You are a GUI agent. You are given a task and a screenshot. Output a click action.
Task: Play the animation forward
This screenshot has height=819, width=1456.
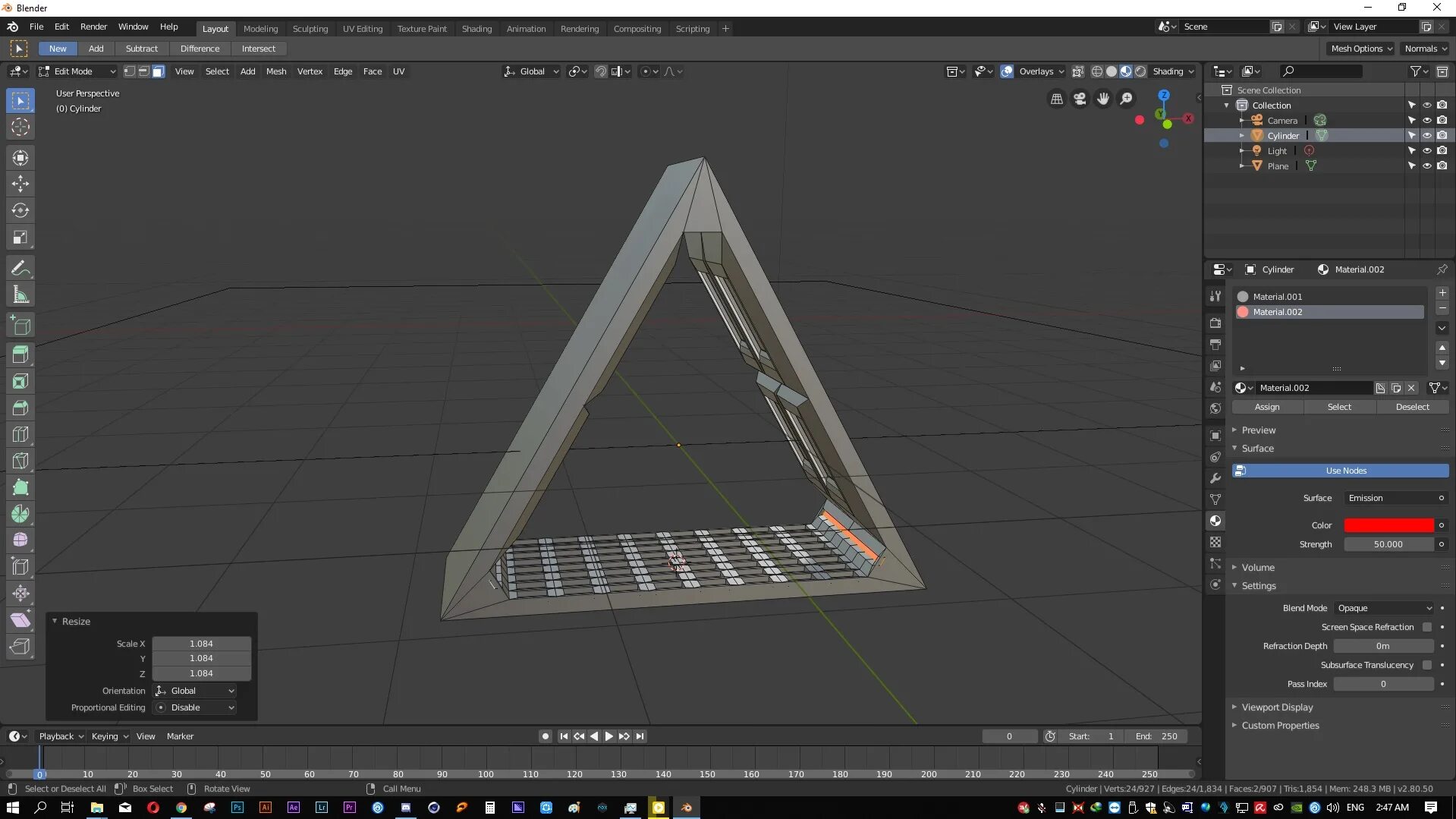click(609, 736)
